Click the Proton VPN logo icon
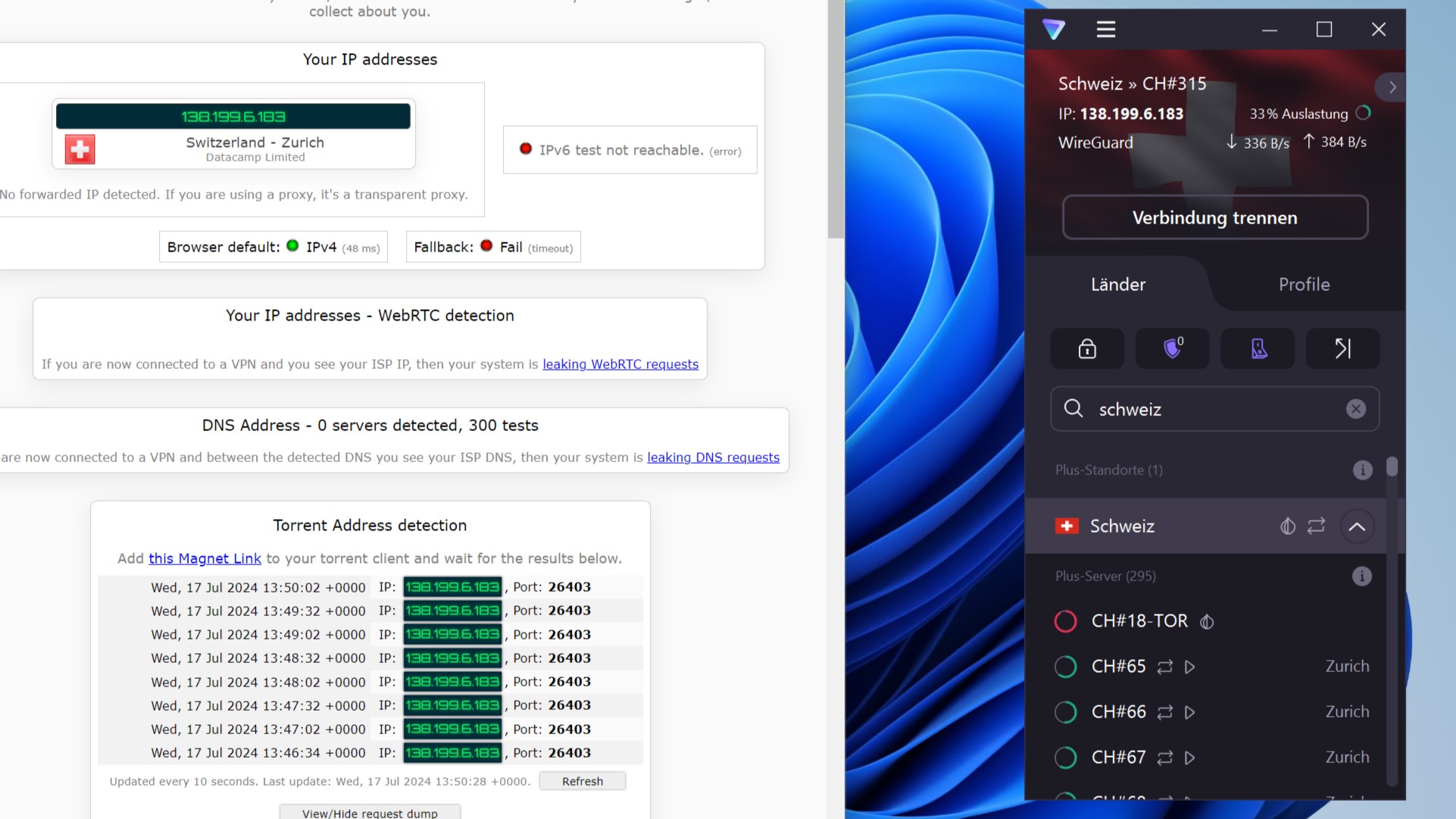The height and width of the screenshot is (819, 1456). tap(1054, 30)
